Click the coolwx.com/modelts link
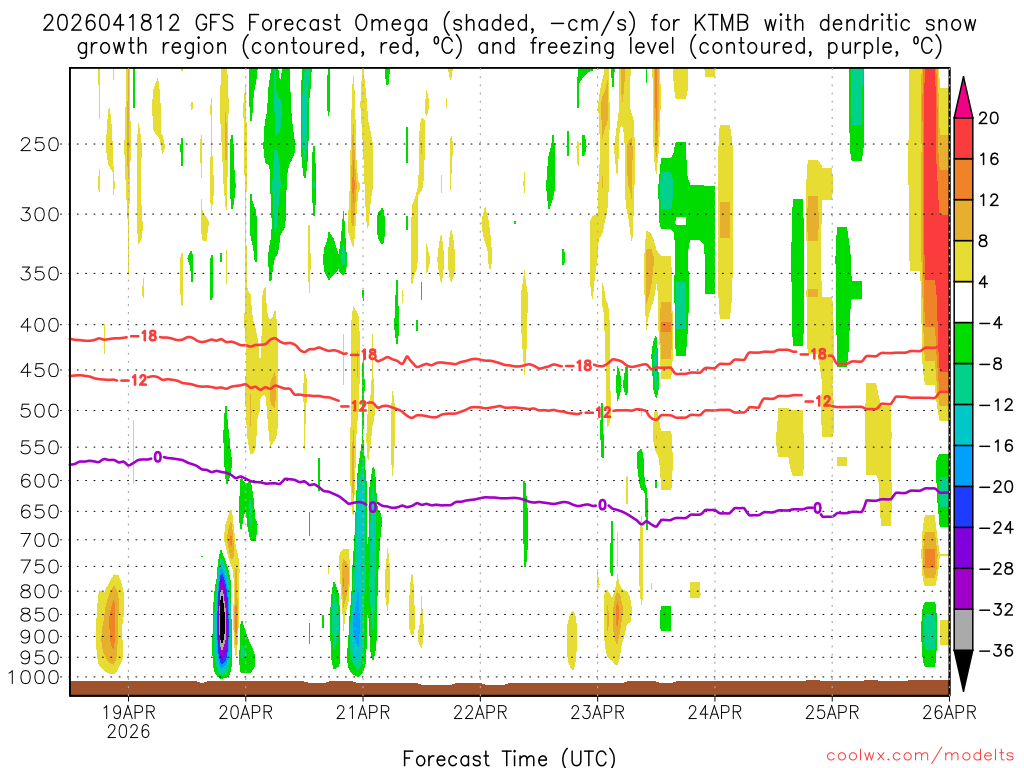This screenshot has width=1024, height=768. pos(920,756)
